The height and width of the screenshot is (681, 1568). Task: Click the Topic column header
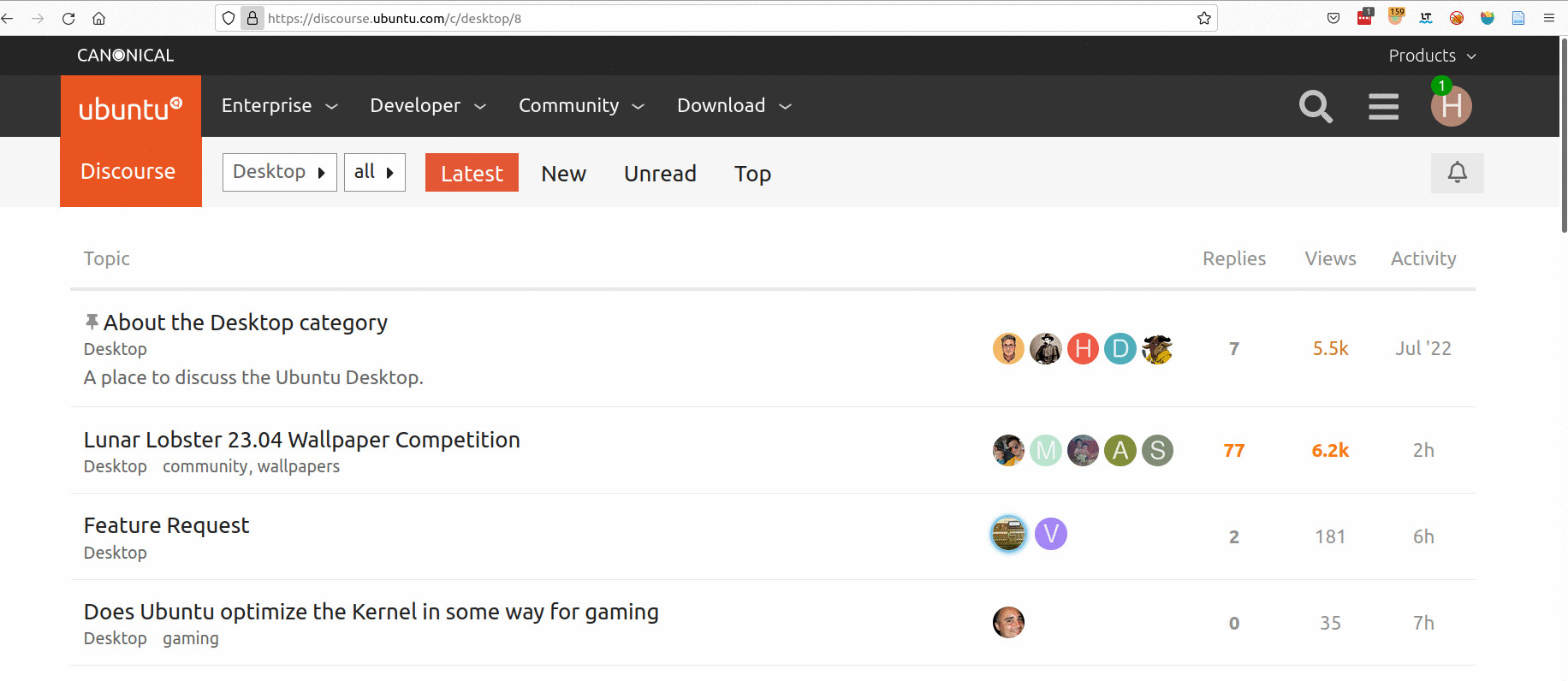[107, 258]
